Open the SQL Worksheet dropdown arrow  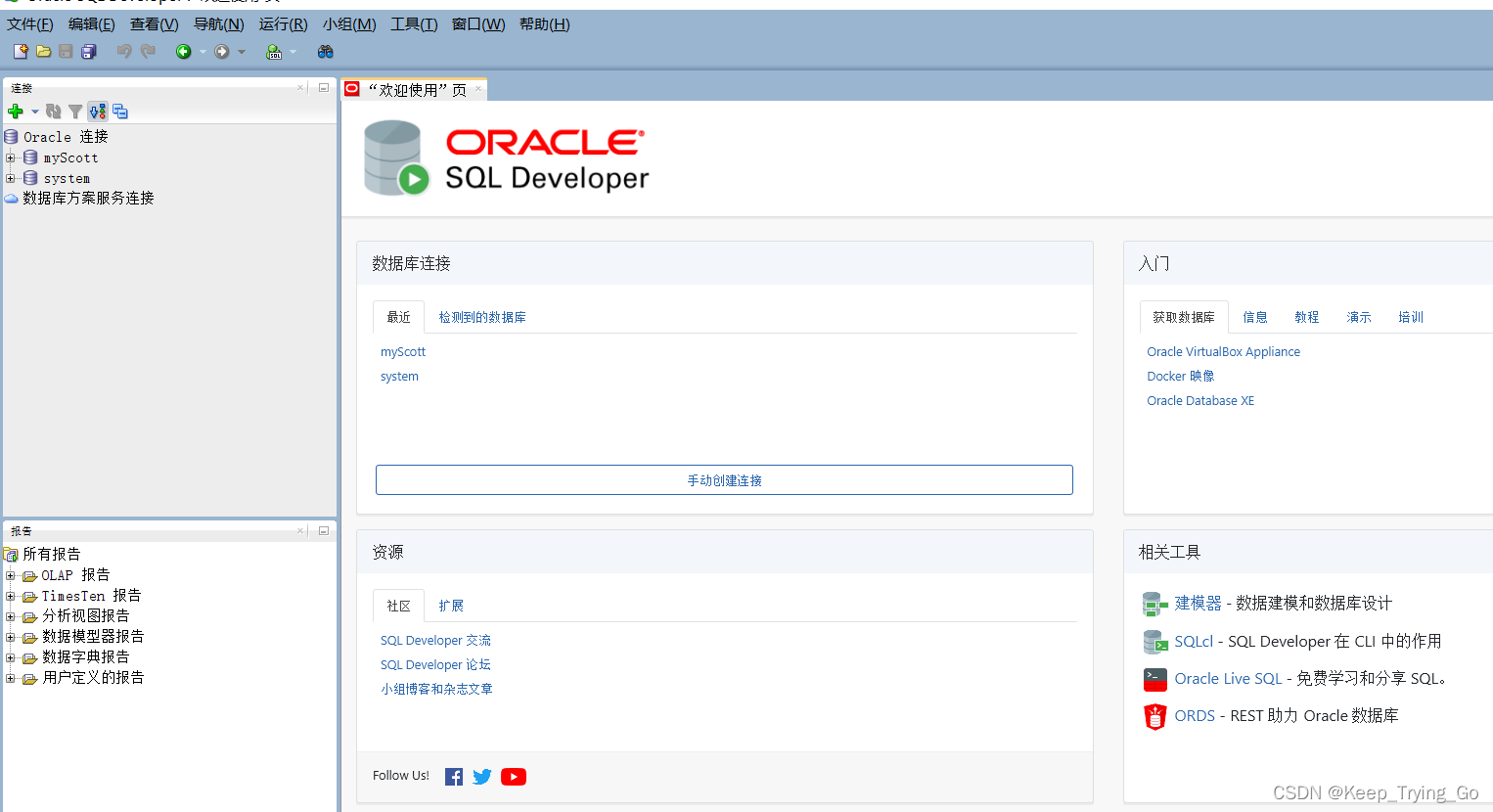[x=293, y=52]
